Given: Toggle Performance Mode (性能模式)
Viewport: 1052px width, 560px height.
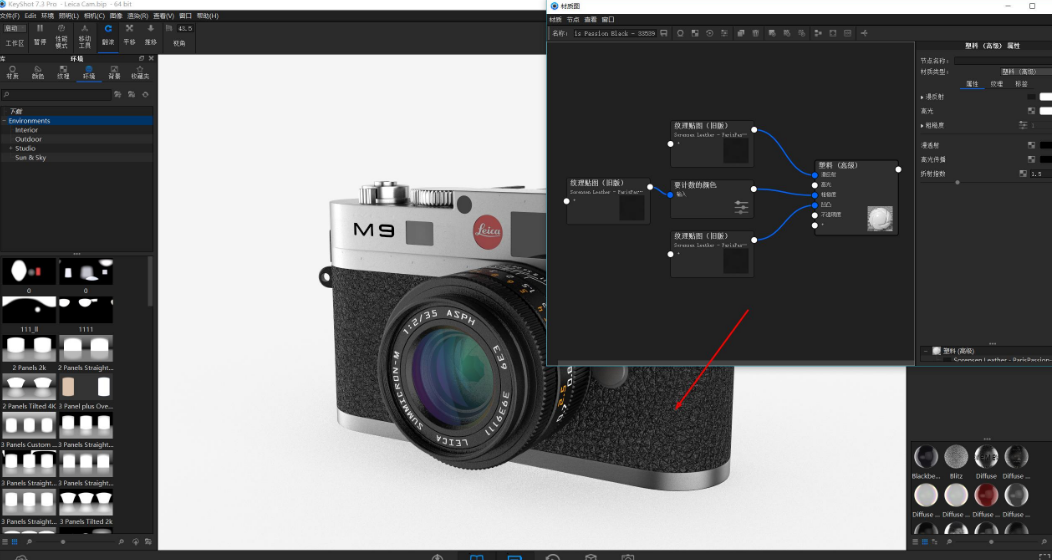Looking at the screenshot, I should point(62,36).
